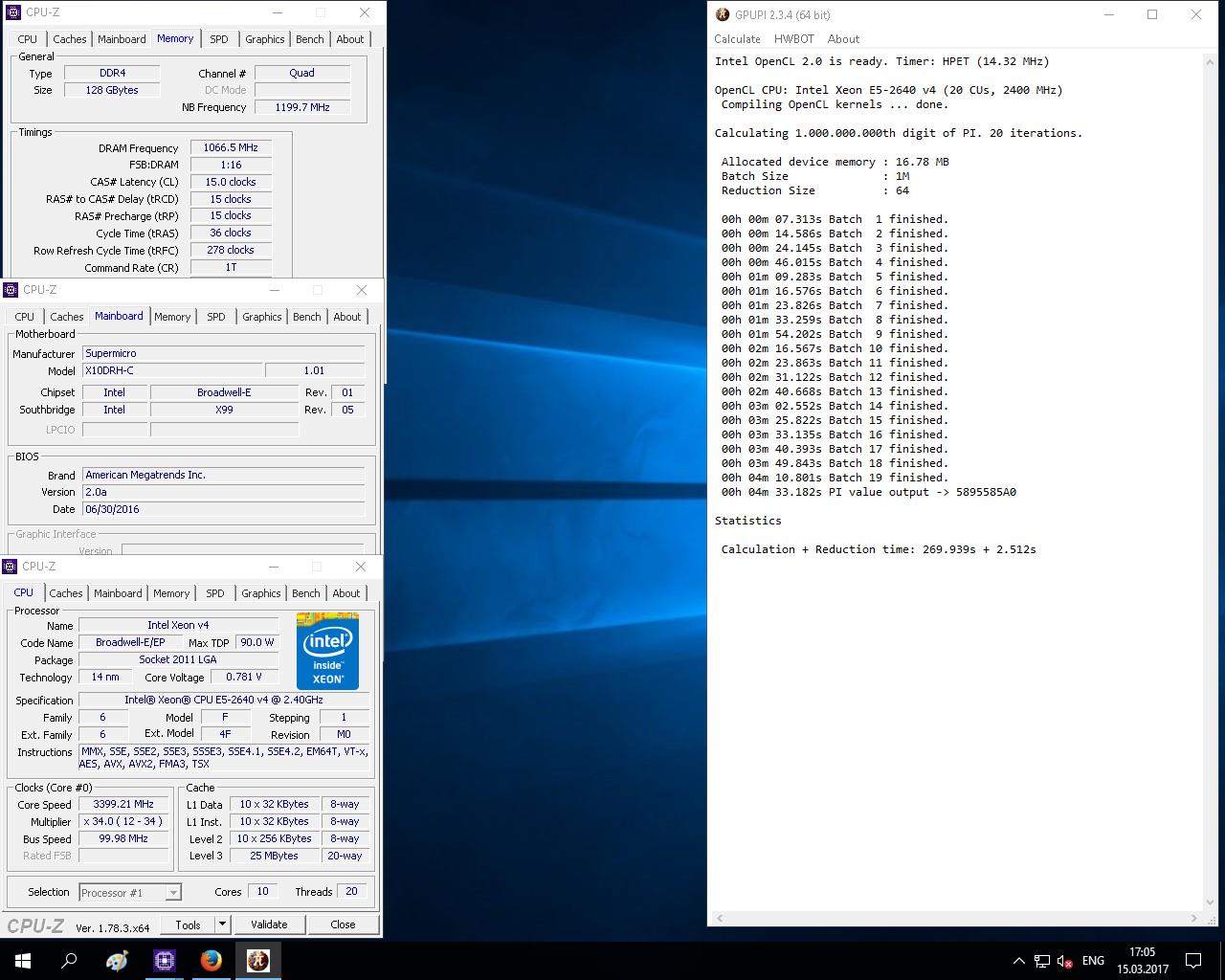Click the American Megatrends Inc. brand field
The image size is (1225, 980).
click(223, 475)
